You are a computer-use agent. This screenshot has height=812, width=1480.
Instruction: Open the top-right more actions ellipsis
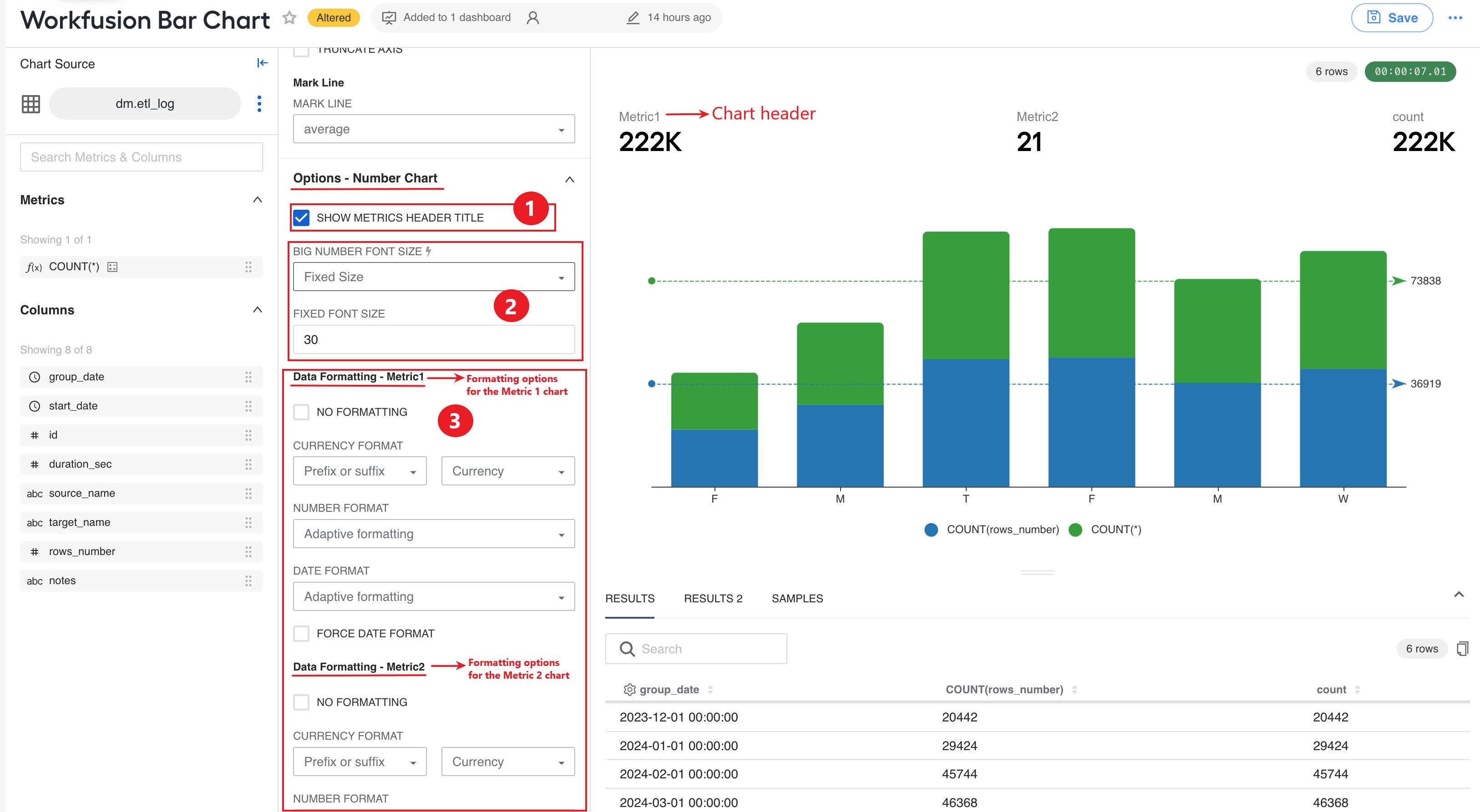click(1455, 18)
